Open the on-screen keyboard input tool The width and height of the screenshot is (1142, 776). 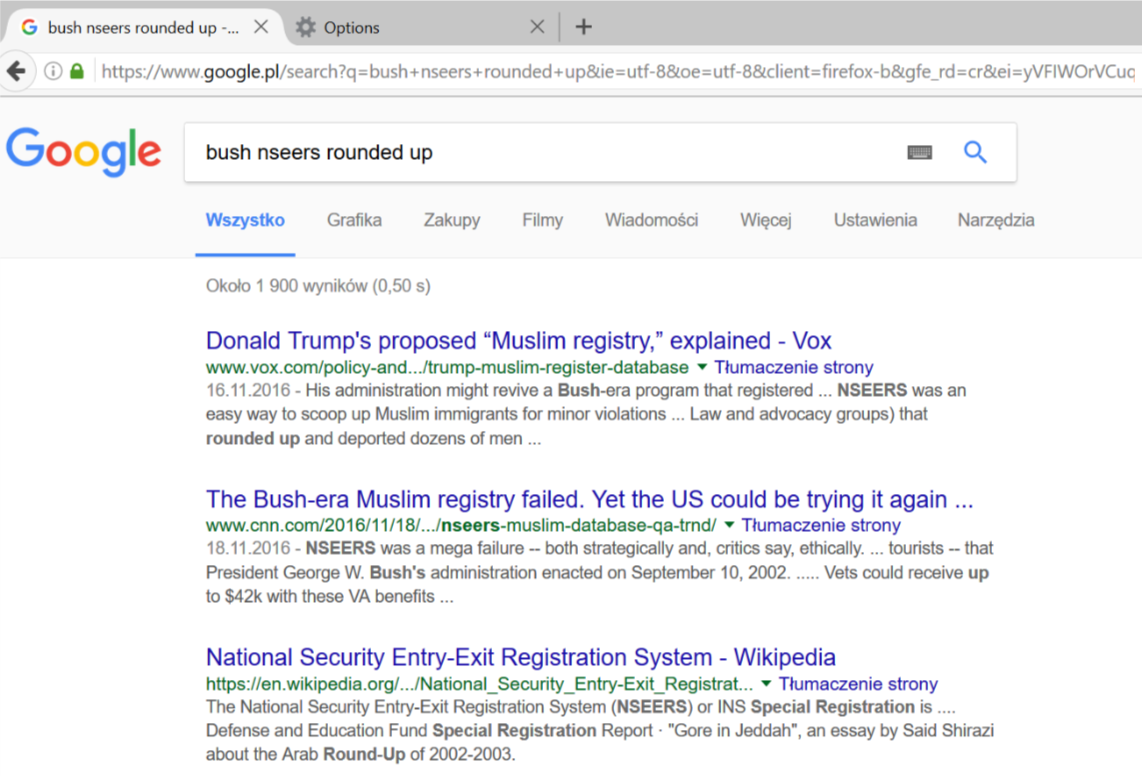[x=920, y=152]
